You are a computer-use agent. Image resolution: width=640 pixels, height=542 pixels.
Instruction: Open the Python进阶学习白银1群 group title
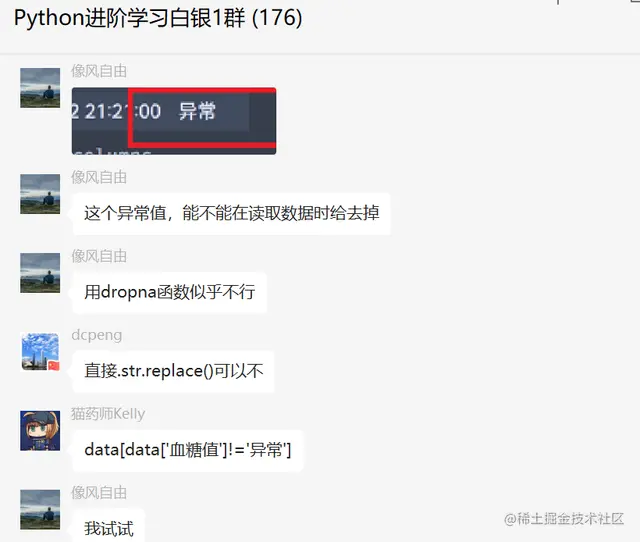tap(158, 18)
